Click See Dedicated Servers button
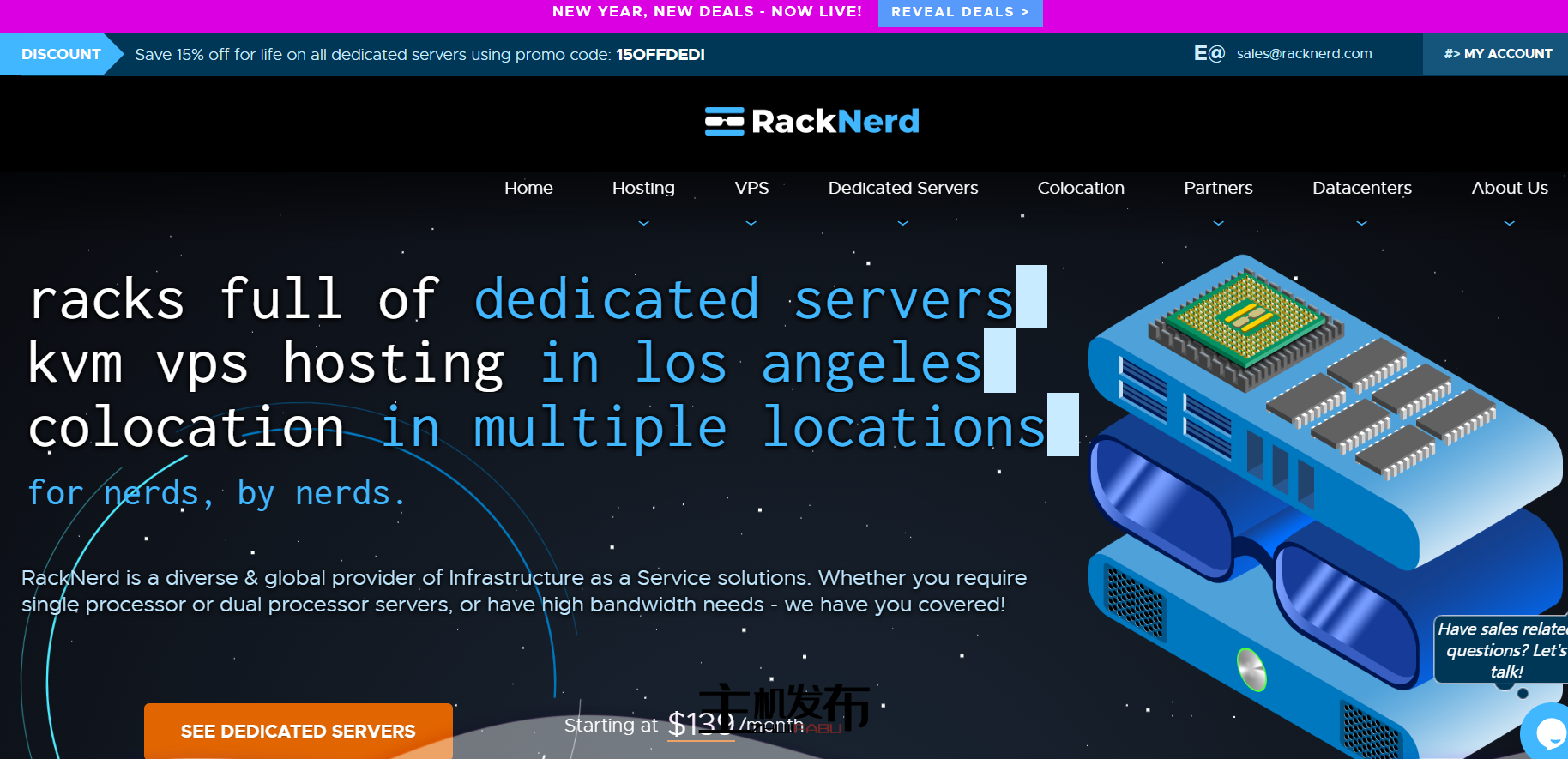Screen dimensions: 1568x759 298,731
